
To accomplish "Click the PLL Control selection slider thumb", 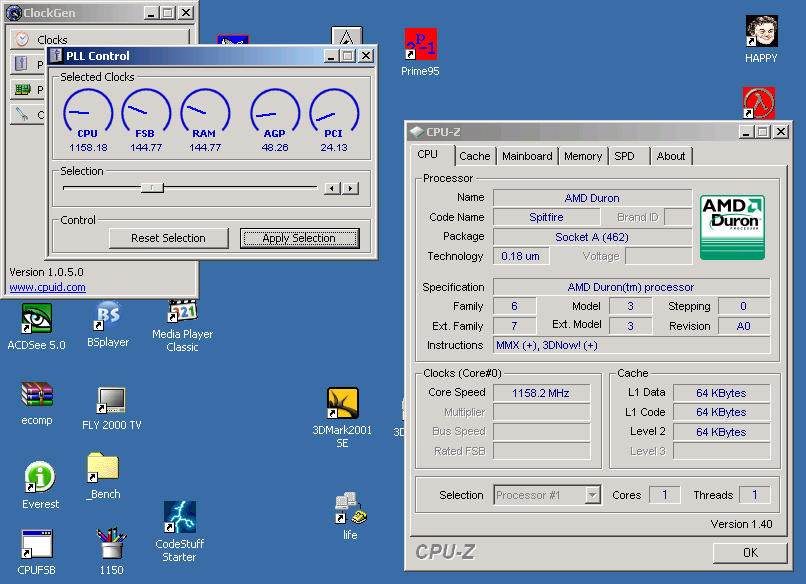I will pos(152,187).
